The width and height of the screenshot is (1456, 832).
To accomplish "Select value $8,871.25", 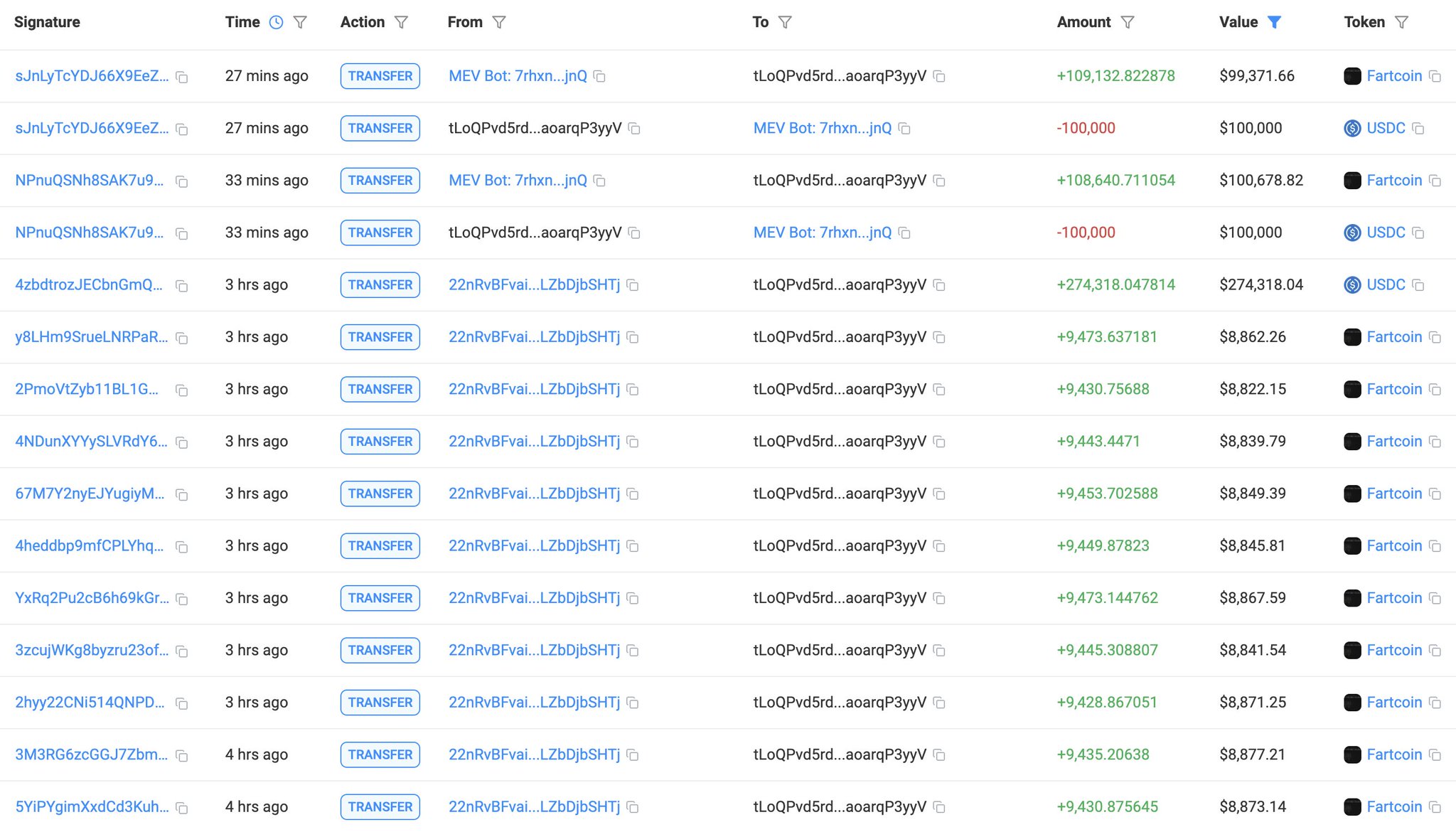I will (1253, 702).
